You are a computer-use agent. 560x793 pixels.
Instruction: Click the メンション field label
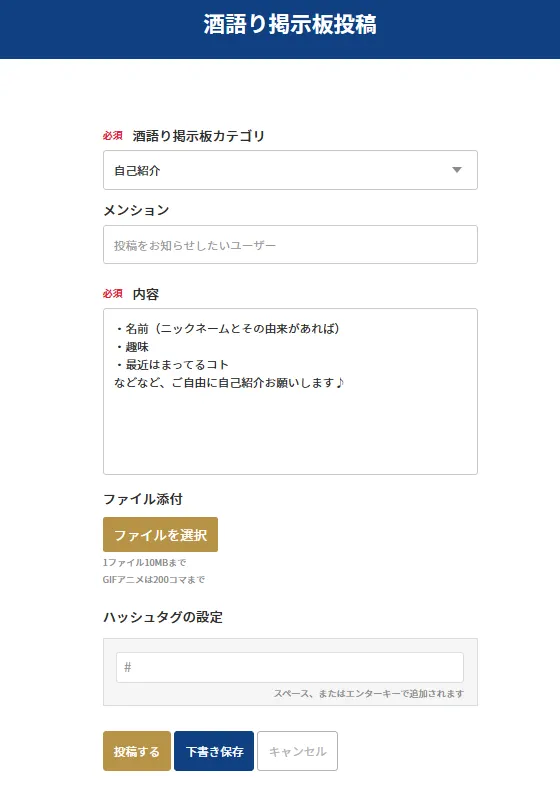pyautogui.click(x=136, y=210)
